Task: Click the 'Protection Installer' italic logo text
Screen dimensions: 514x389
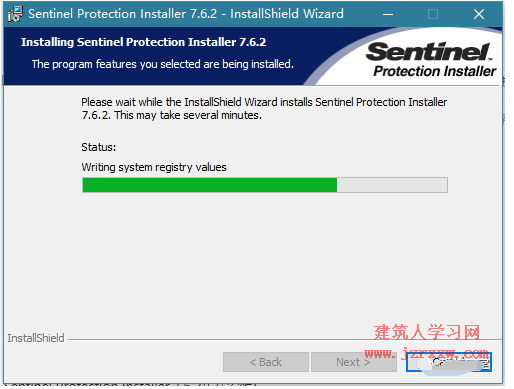Action: point(435,71)
